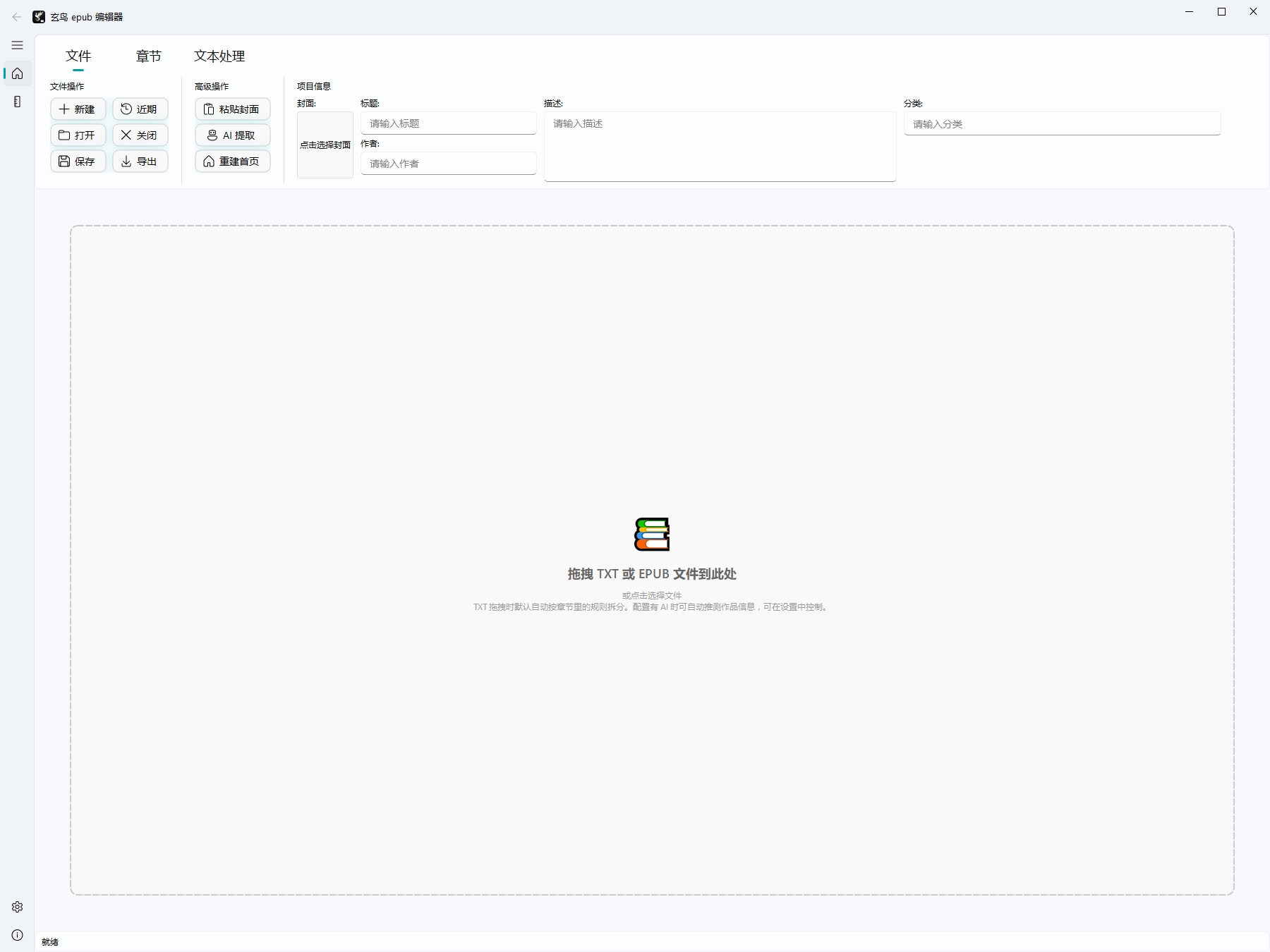1270x952 pixels.
Task: Focus the 标题 title input field
Action: tap(448, 123)
